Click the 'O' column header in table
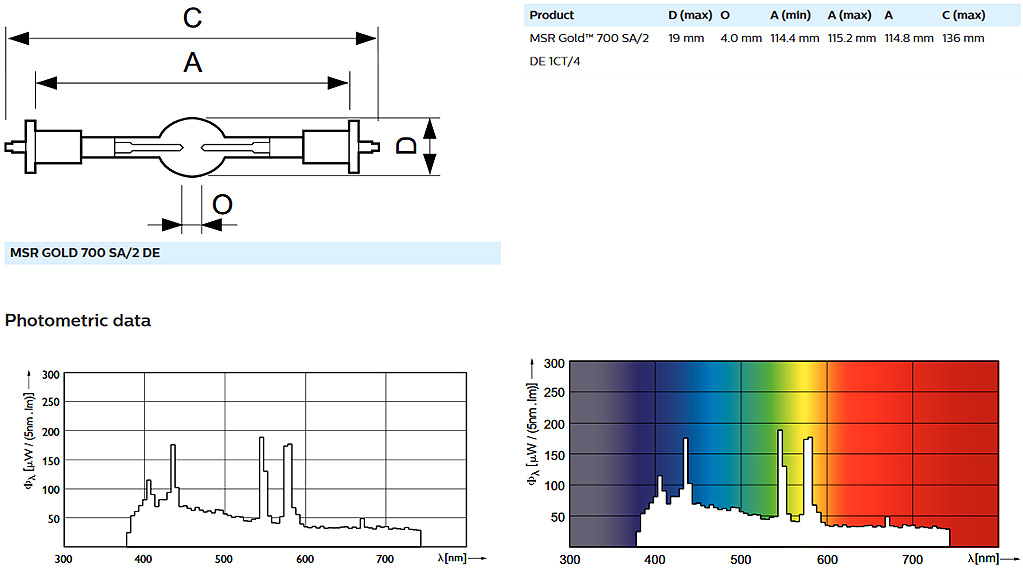Screen dimensions: 1023x572 point(725,15)
